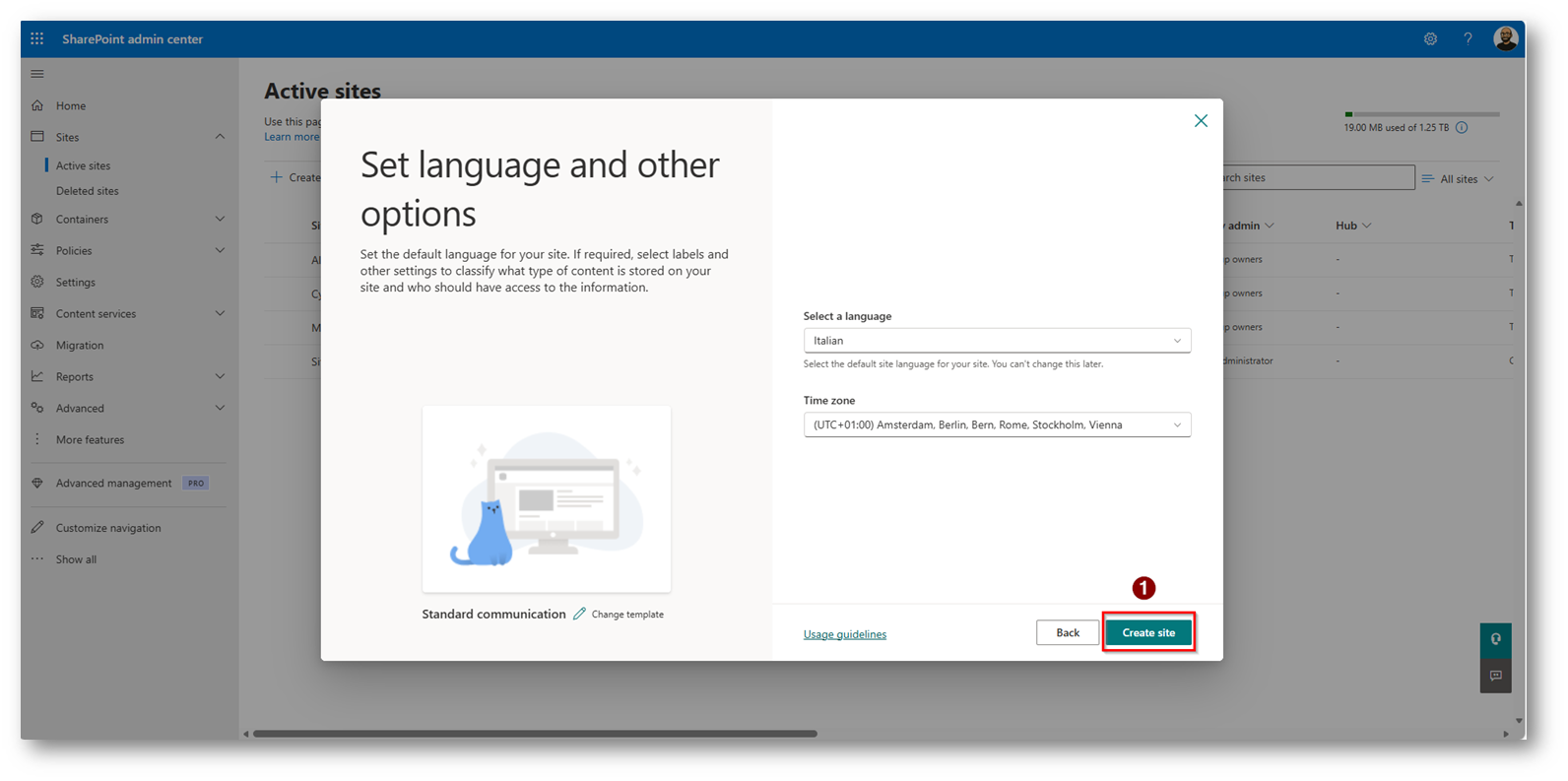This screenshot has width=1568, height=781.
Task: Click the Sites icon in sidebar
Action: pos(37,137)
